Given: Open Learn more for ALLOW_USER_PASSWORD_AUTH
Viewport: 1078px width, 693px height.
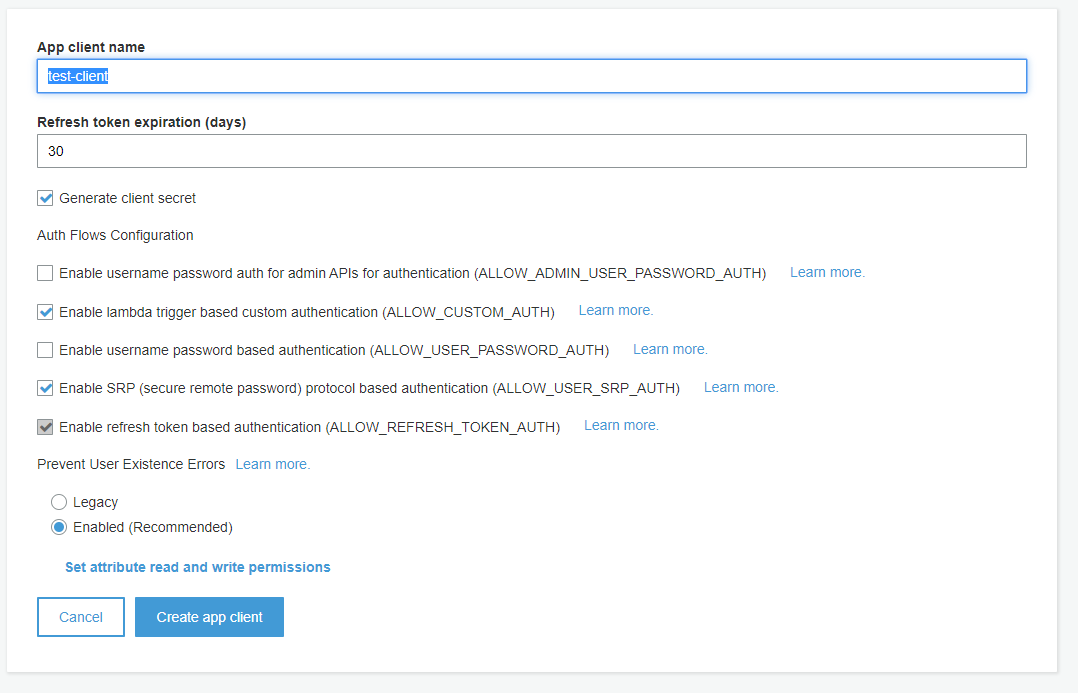Looking at the screenshot, I should coord(670,349).
